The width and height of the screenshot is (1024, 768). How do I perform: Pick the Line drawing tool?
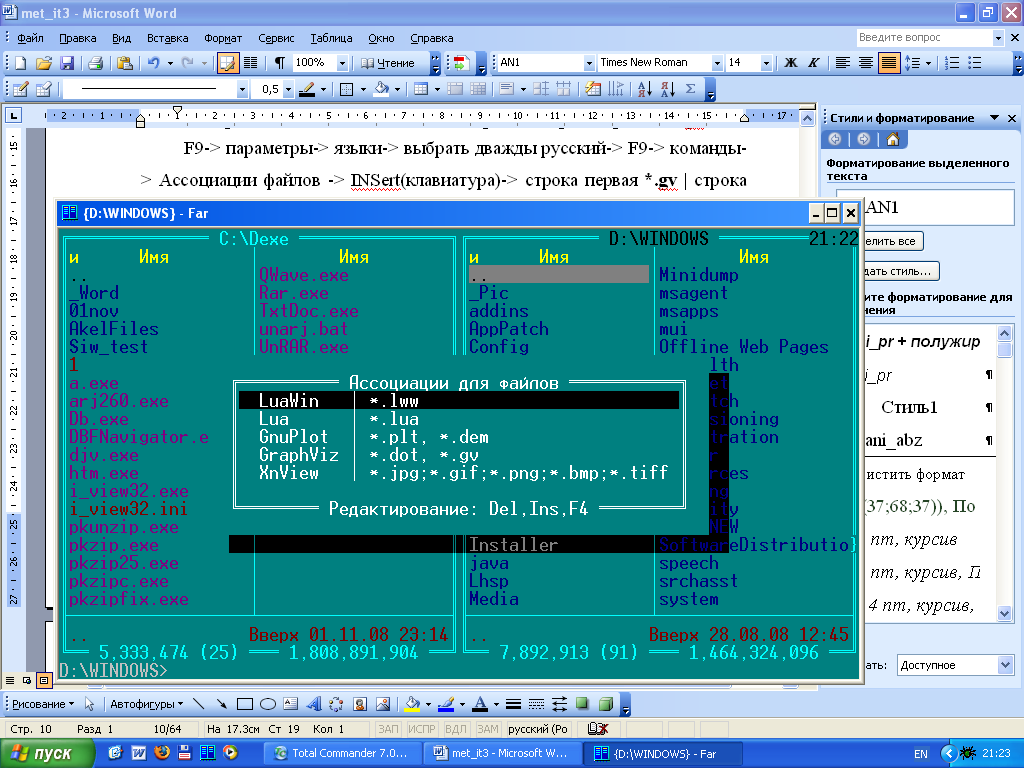[x=199, y=704]
